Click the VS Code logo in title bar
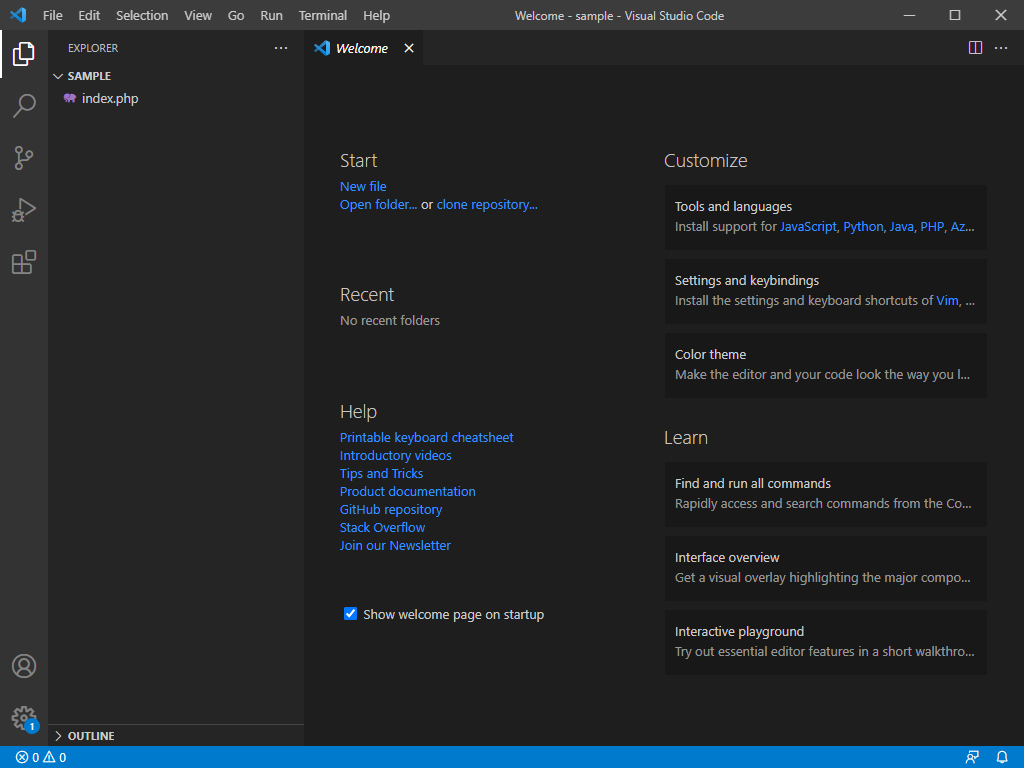1024x768 pixels. pos(18,15)
